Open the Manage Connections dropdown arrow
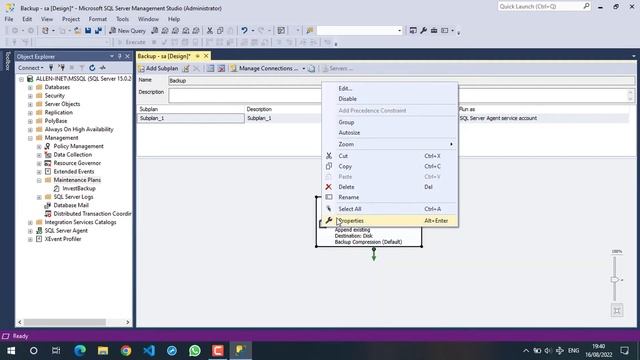Image resolution: width=640 pixels, height=360 pixels. pos(304,69)
